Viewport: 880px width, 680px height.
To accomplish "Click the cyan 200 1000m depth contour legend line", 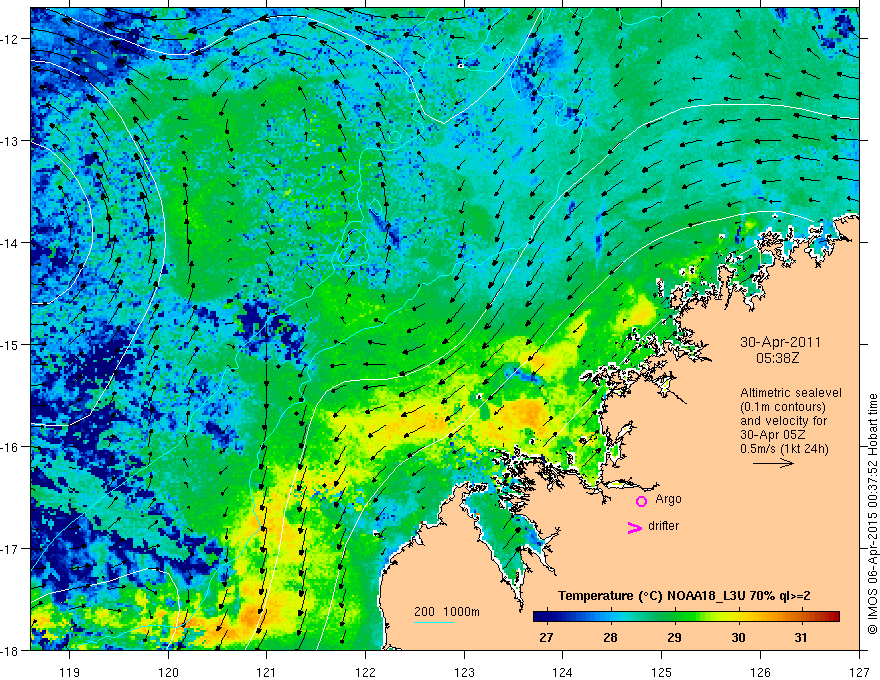I will pyautogui.click(x=433, y=622).
